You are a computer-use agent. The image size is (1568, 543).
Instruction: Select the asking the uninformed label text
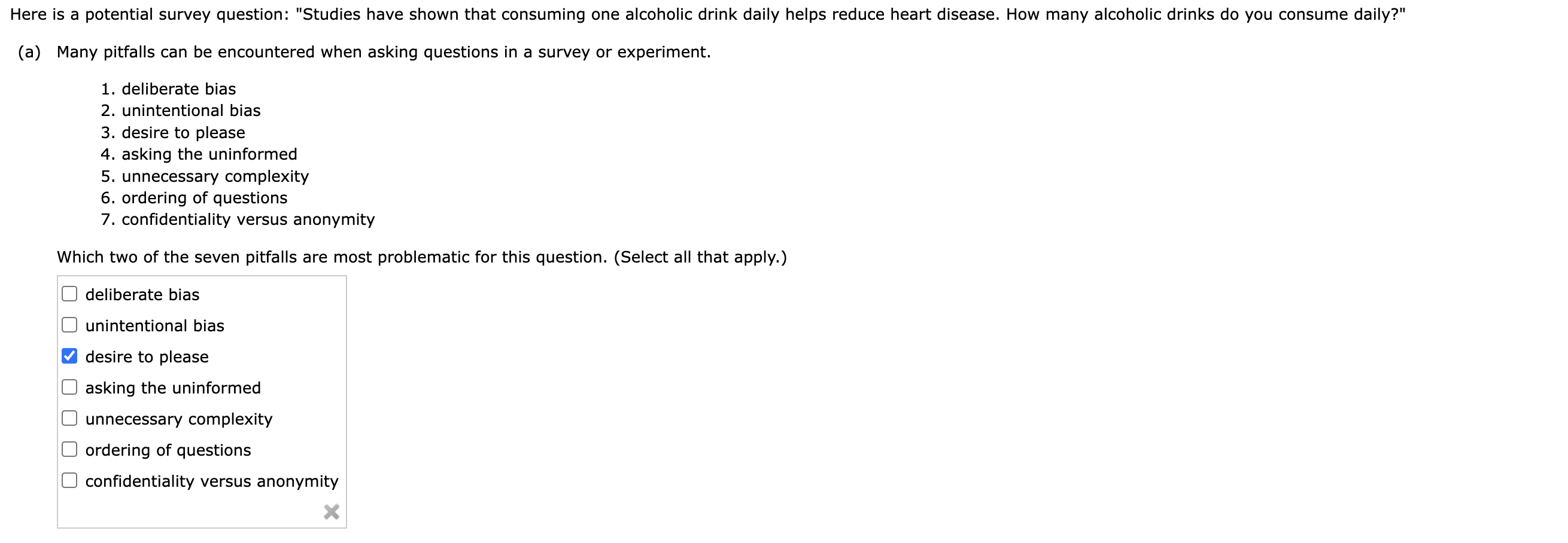point(172,387)
